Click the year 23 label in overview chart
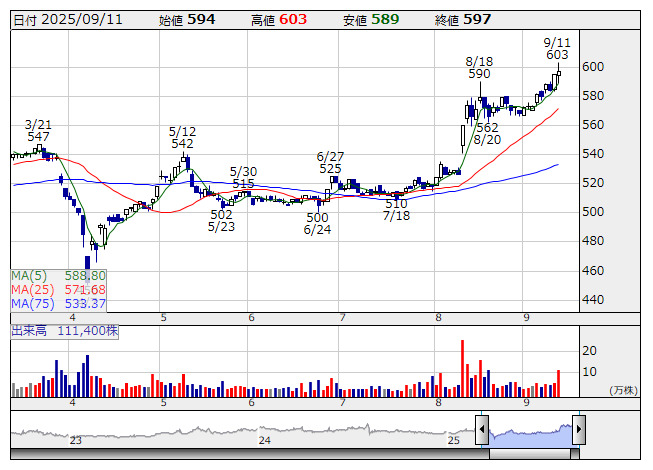Image resolution: width=653 pixels, height=470 pixels. tap(76, 440)
